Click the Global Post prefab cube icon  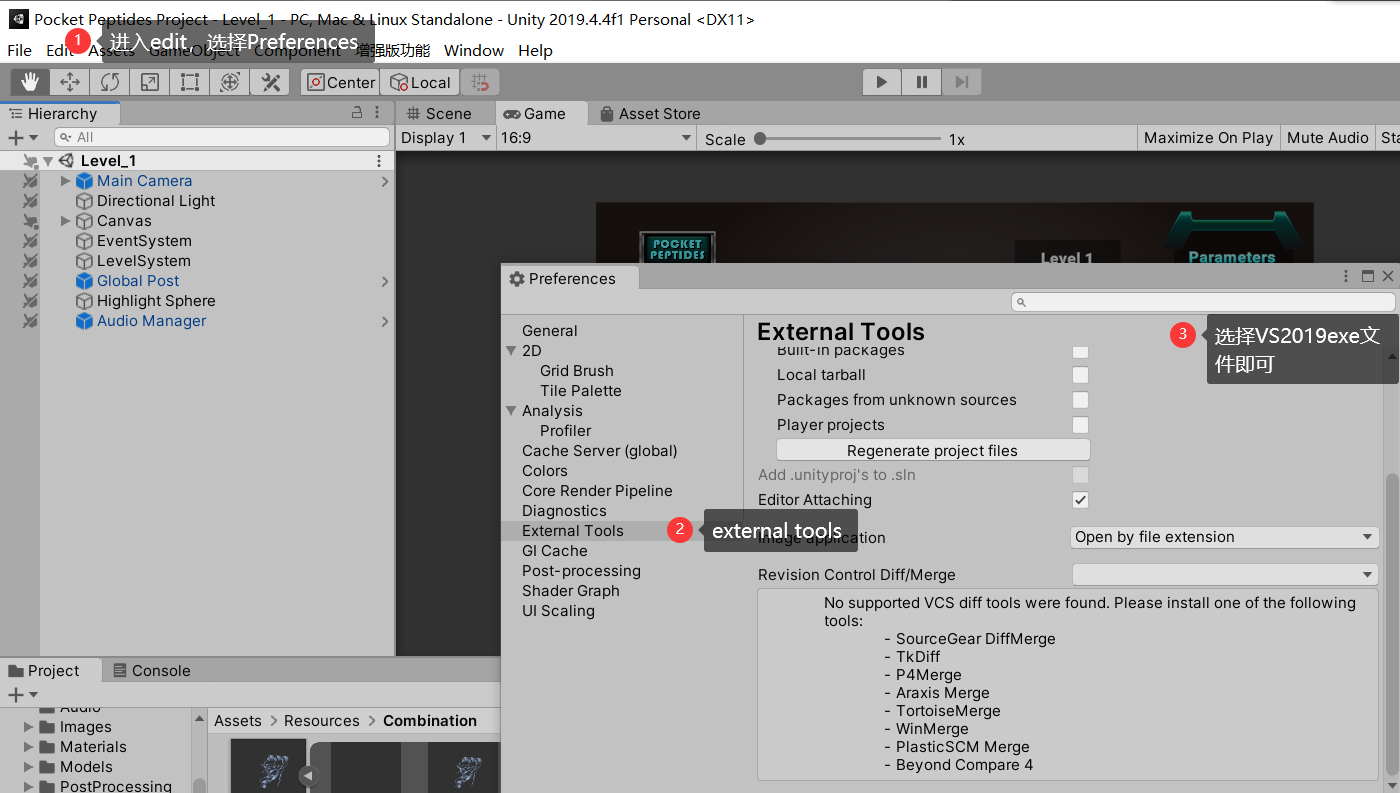click(84, 281)
